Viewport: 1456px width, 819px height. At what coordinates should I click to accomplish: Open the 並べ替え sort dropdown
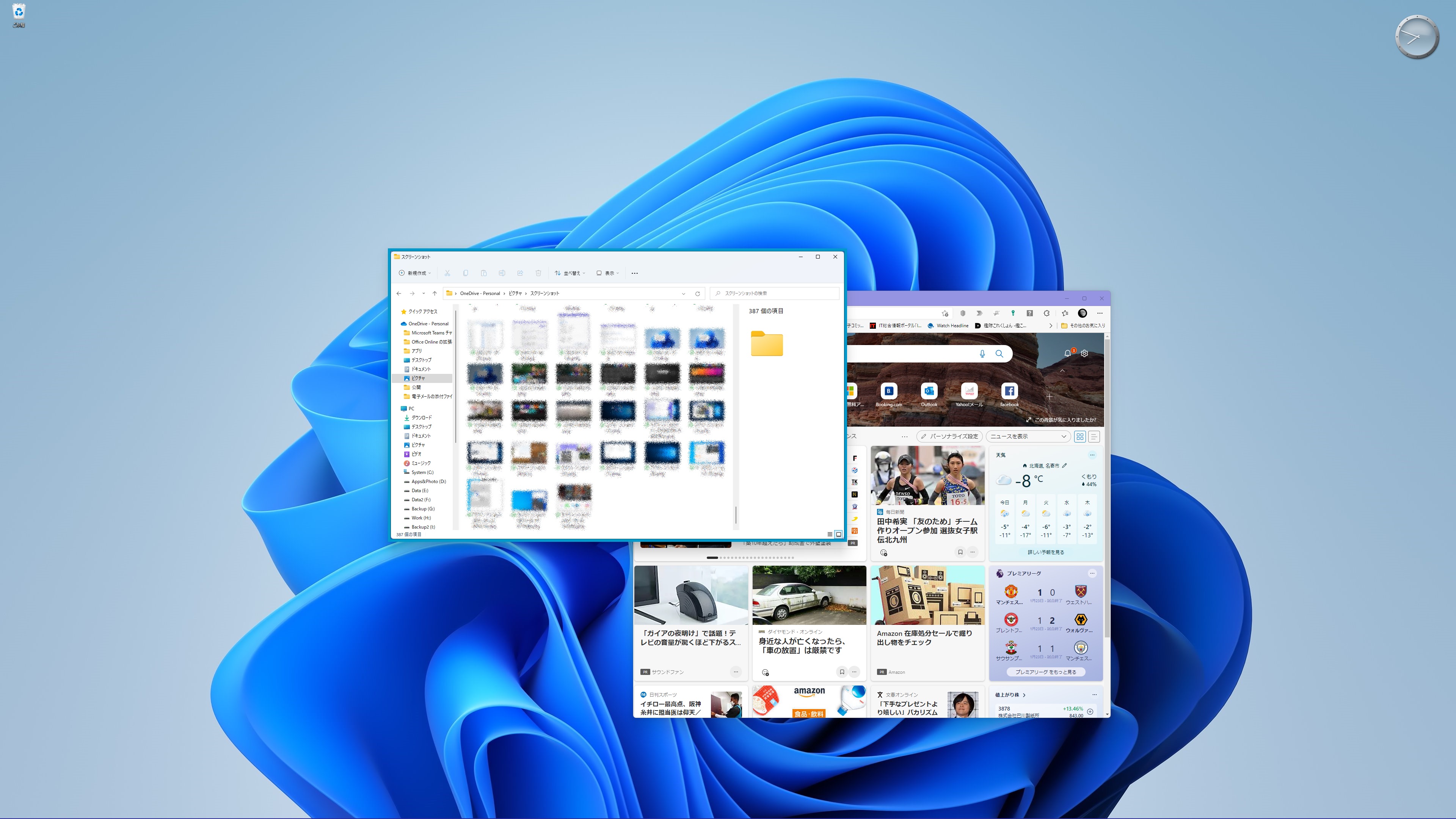(570, 273)
